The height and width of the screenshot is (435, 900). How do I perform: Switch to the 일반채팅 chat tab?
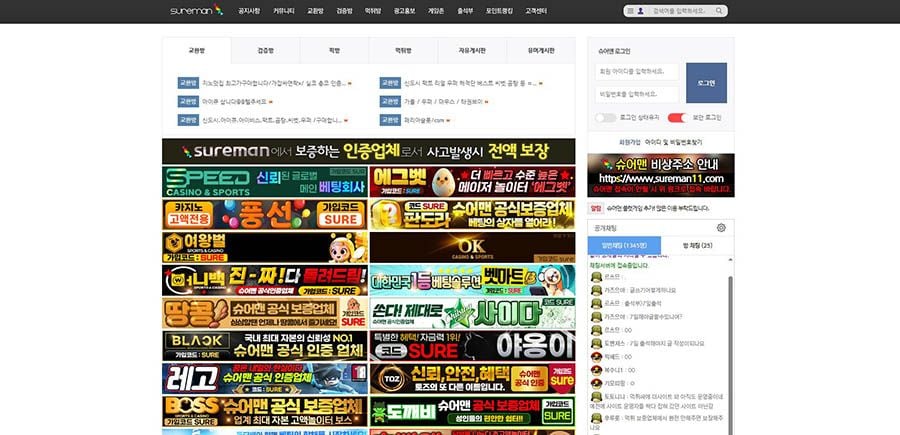pos(624,246)
